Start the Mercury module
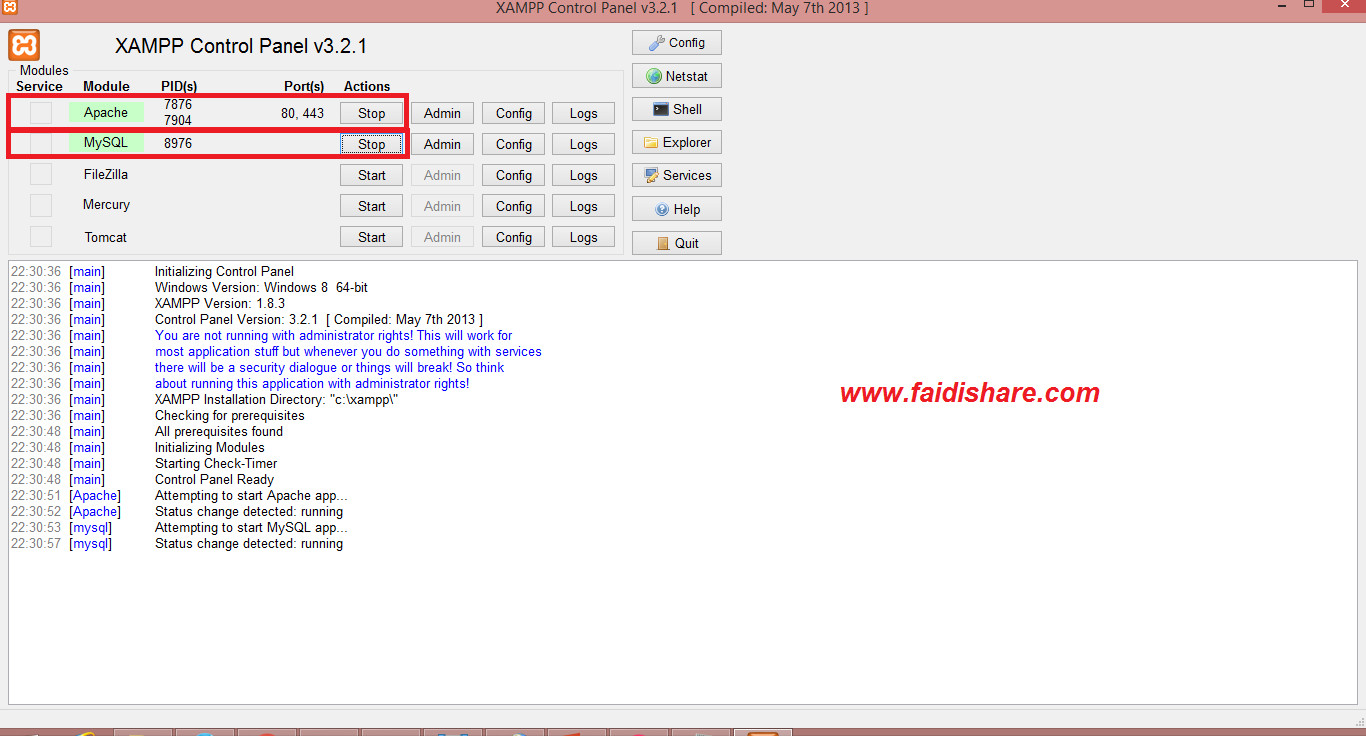Image resolution: width=1366 pixels, height=736 pixels. point(372,206)
